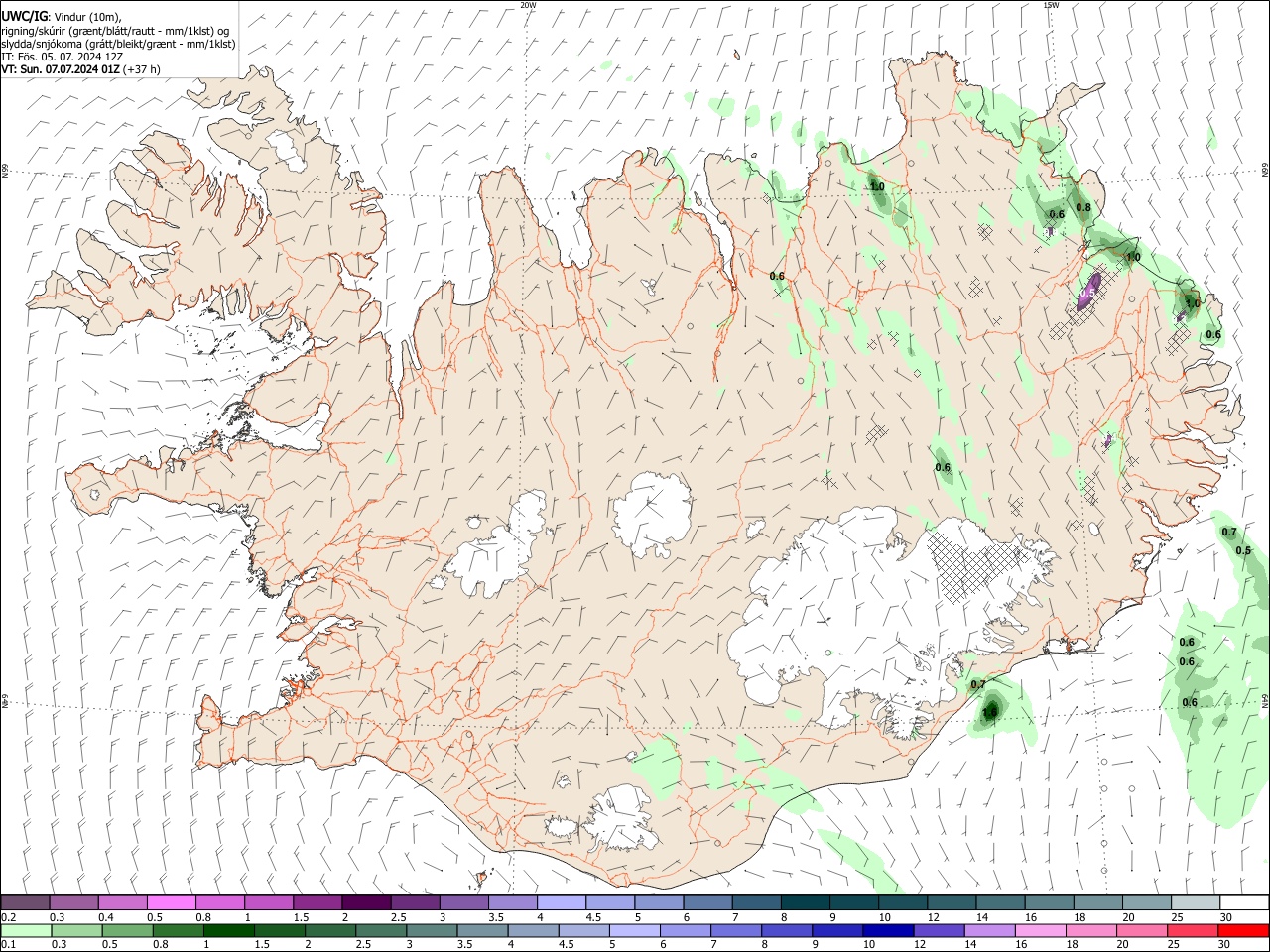Click the 15W longitude label at top

(x=1051, y=5)
